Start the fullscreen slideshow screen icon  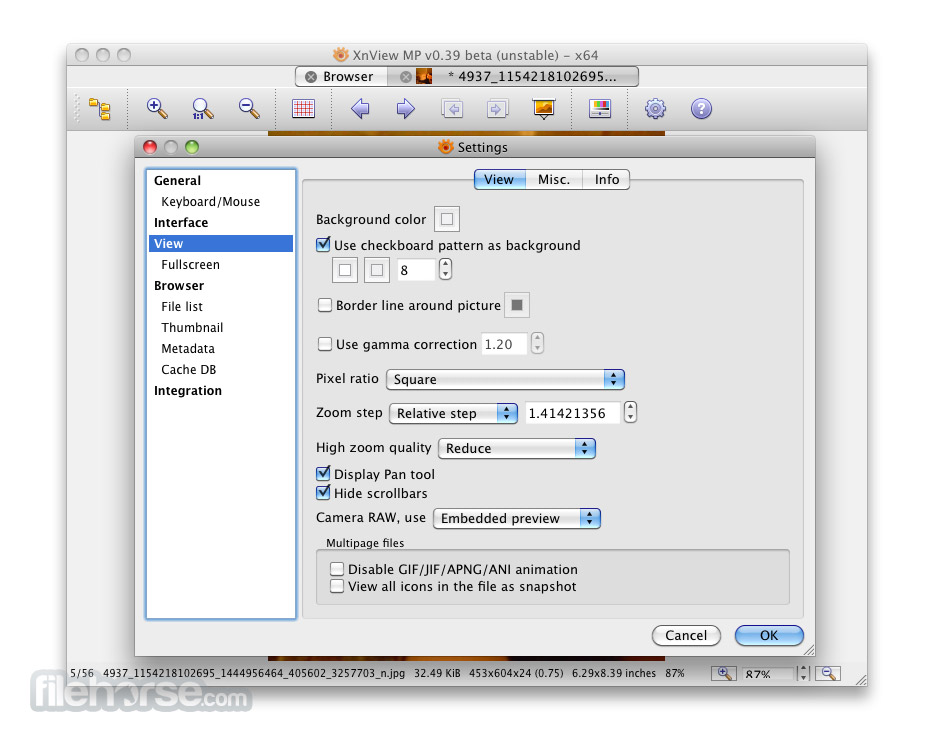click(544, 109)
